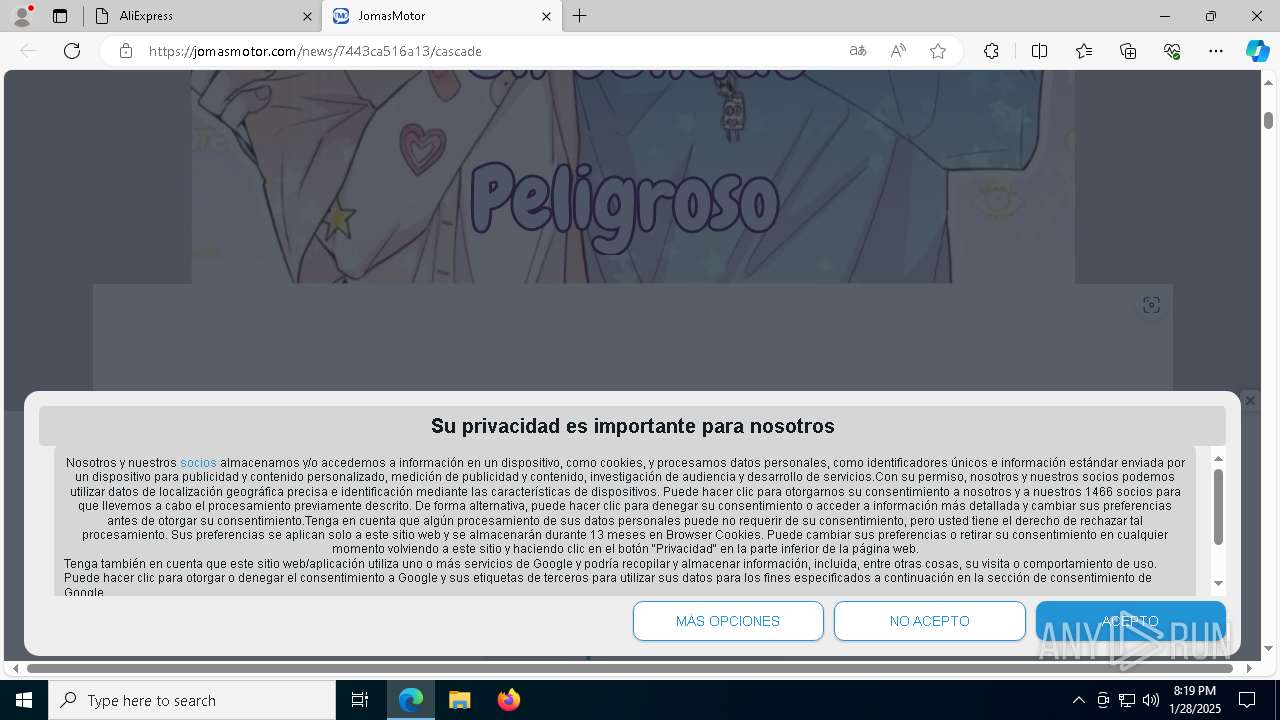
Task: Open Task View on taskbar
Action: [x=360, y=700]
